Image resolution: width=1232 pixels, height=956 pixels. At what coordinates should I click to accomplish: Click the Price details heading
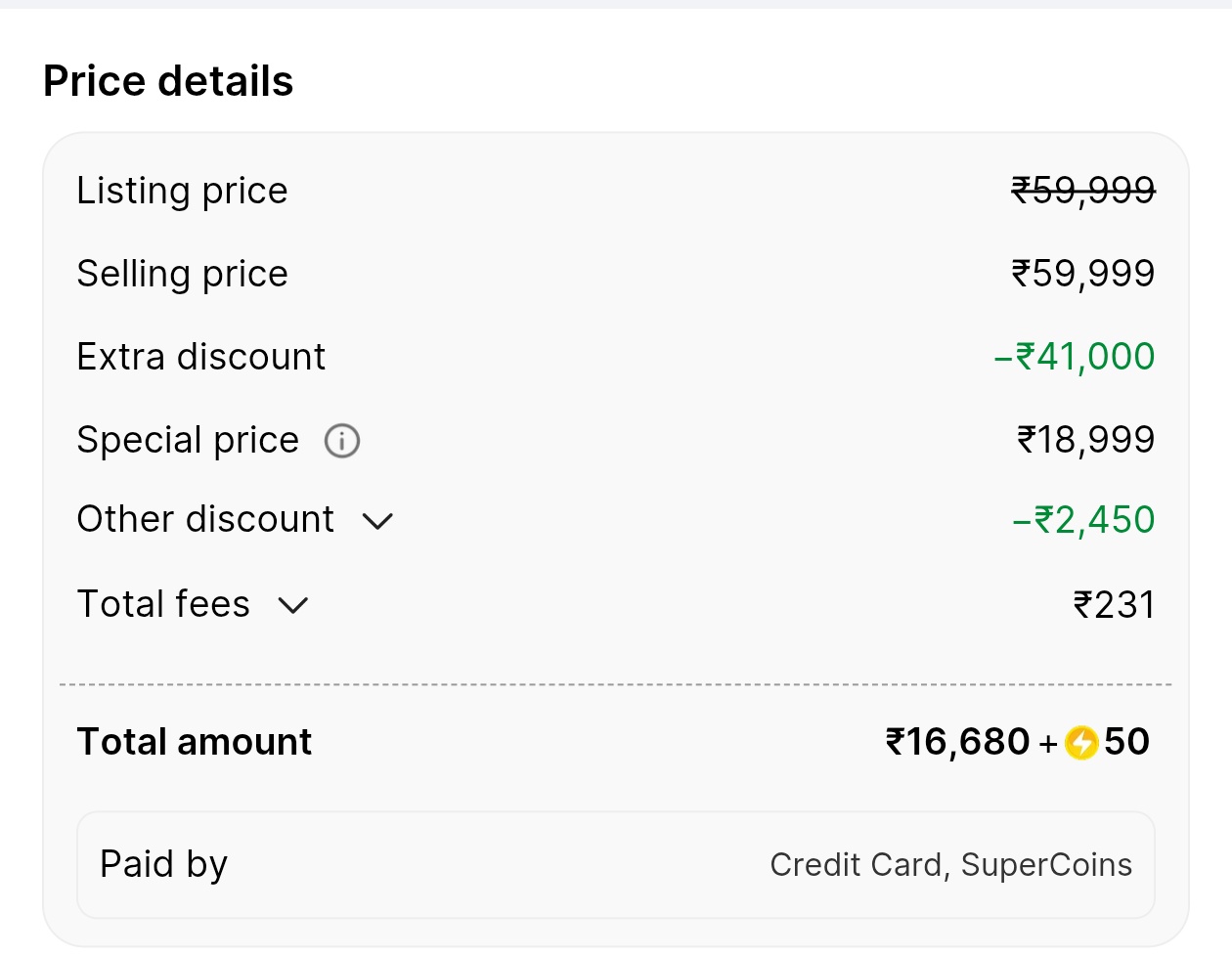coord(168,81)
